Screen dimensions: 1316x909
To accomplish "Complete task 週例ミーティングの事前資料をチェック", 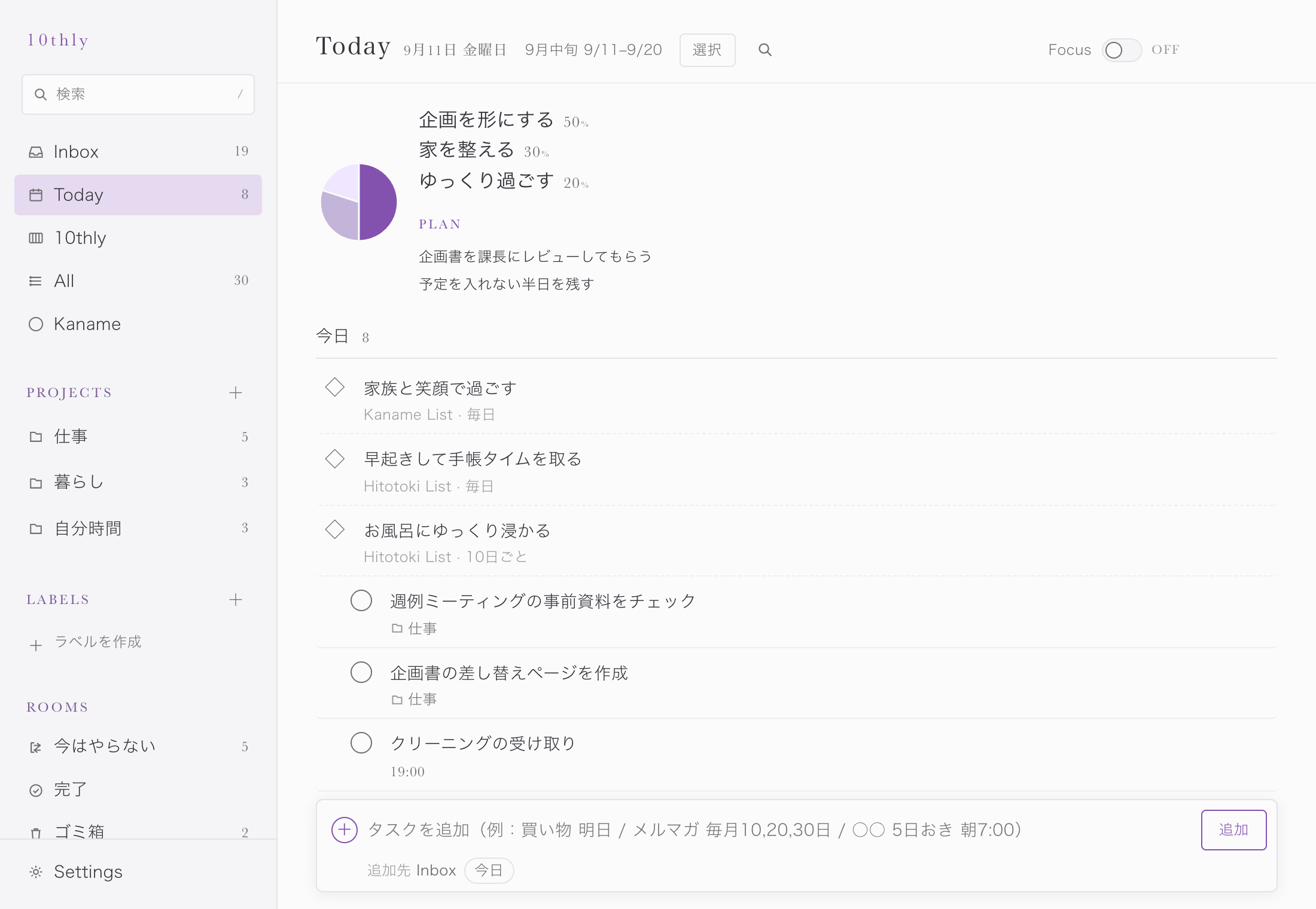I will 361,600.
